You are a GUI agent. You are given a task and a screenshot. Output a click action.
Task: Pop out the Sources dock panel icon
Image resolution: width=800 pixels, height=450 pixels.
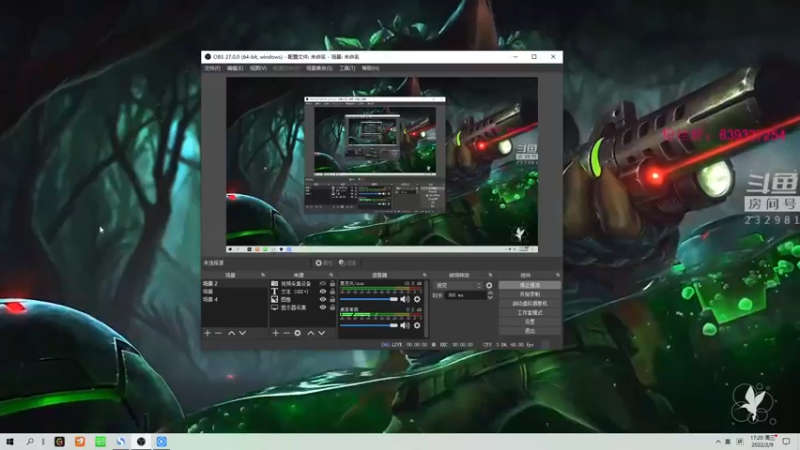pyautogui.click(x=331, y=275)
